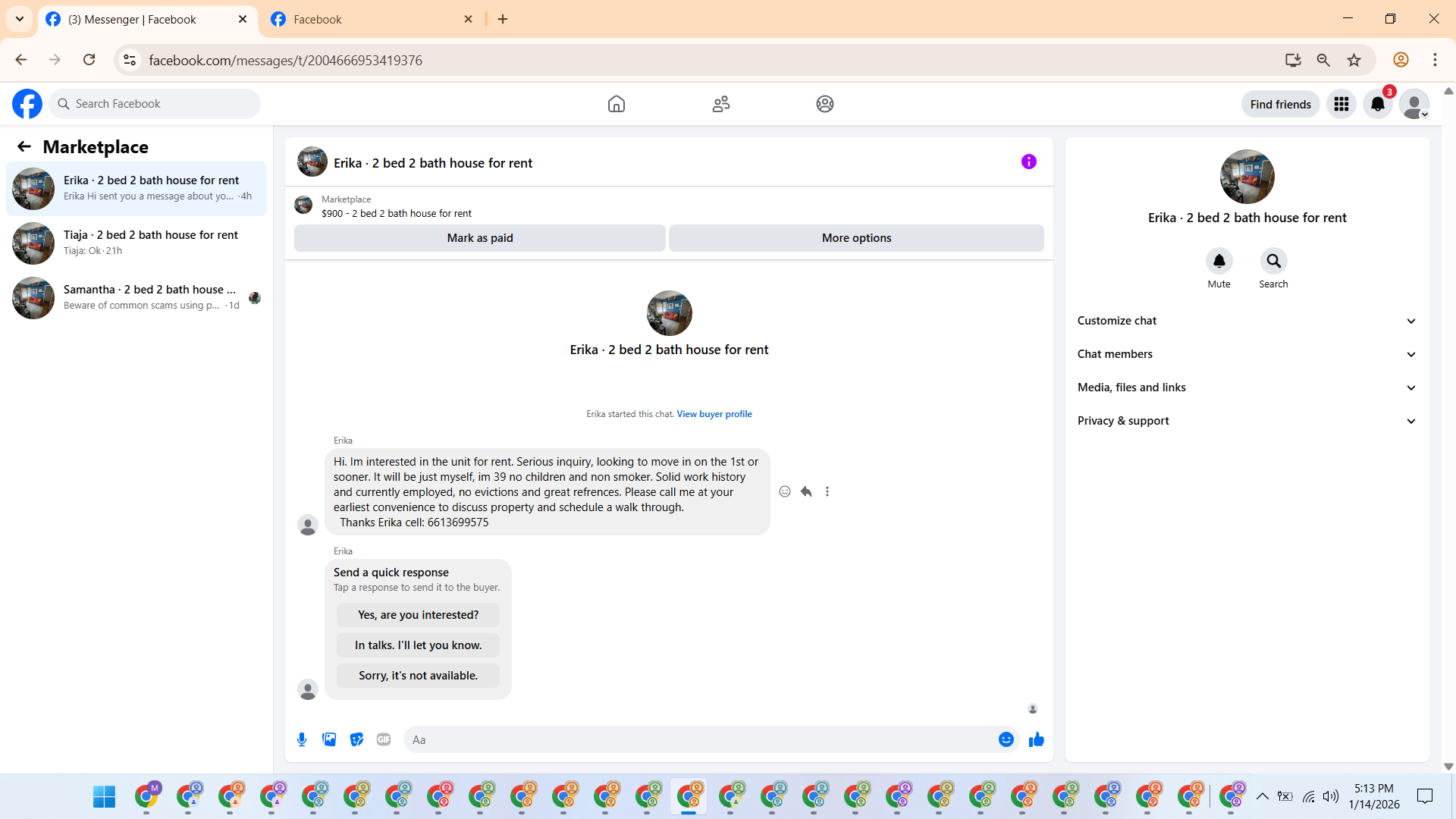Expand the Customize chat section
Viewport: 1456px width, 819px height.
(x=1247, y=321)
